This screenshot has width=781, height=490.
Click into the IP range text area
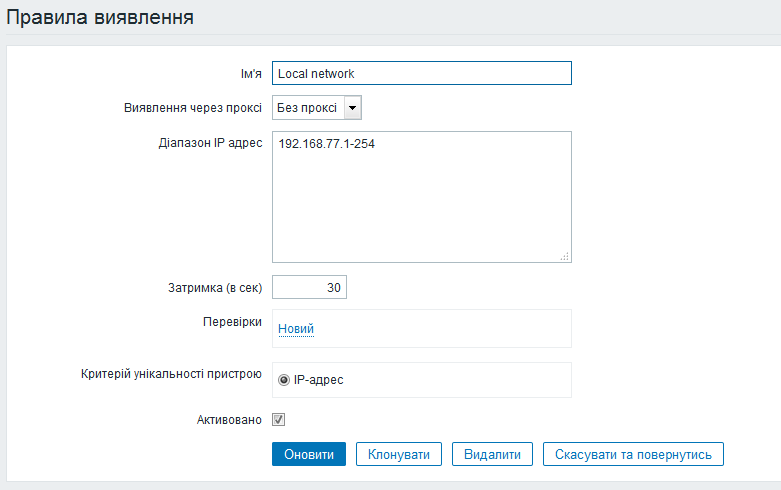coord(421,196)
